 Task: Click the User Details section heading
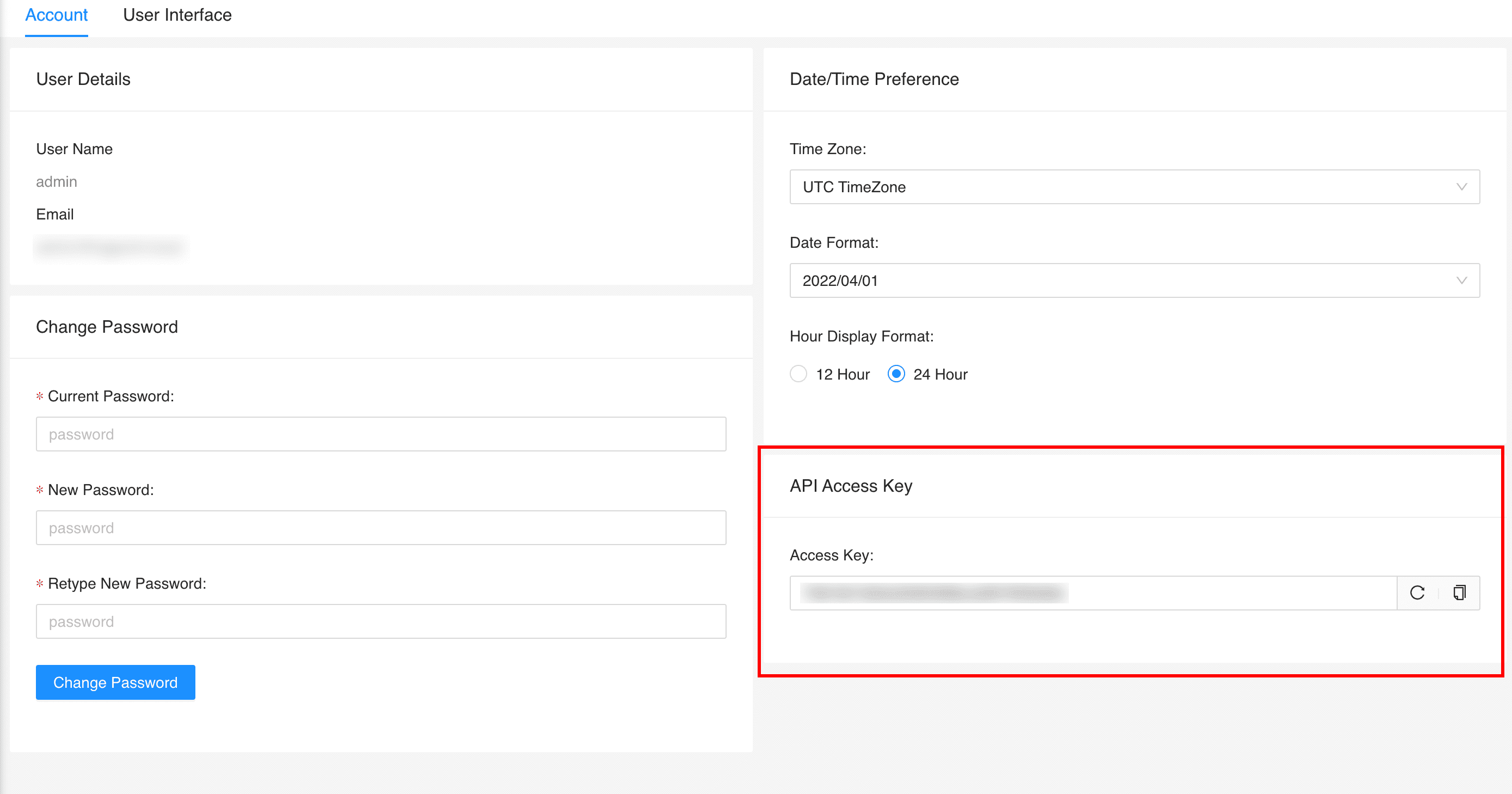pos(83,80)
